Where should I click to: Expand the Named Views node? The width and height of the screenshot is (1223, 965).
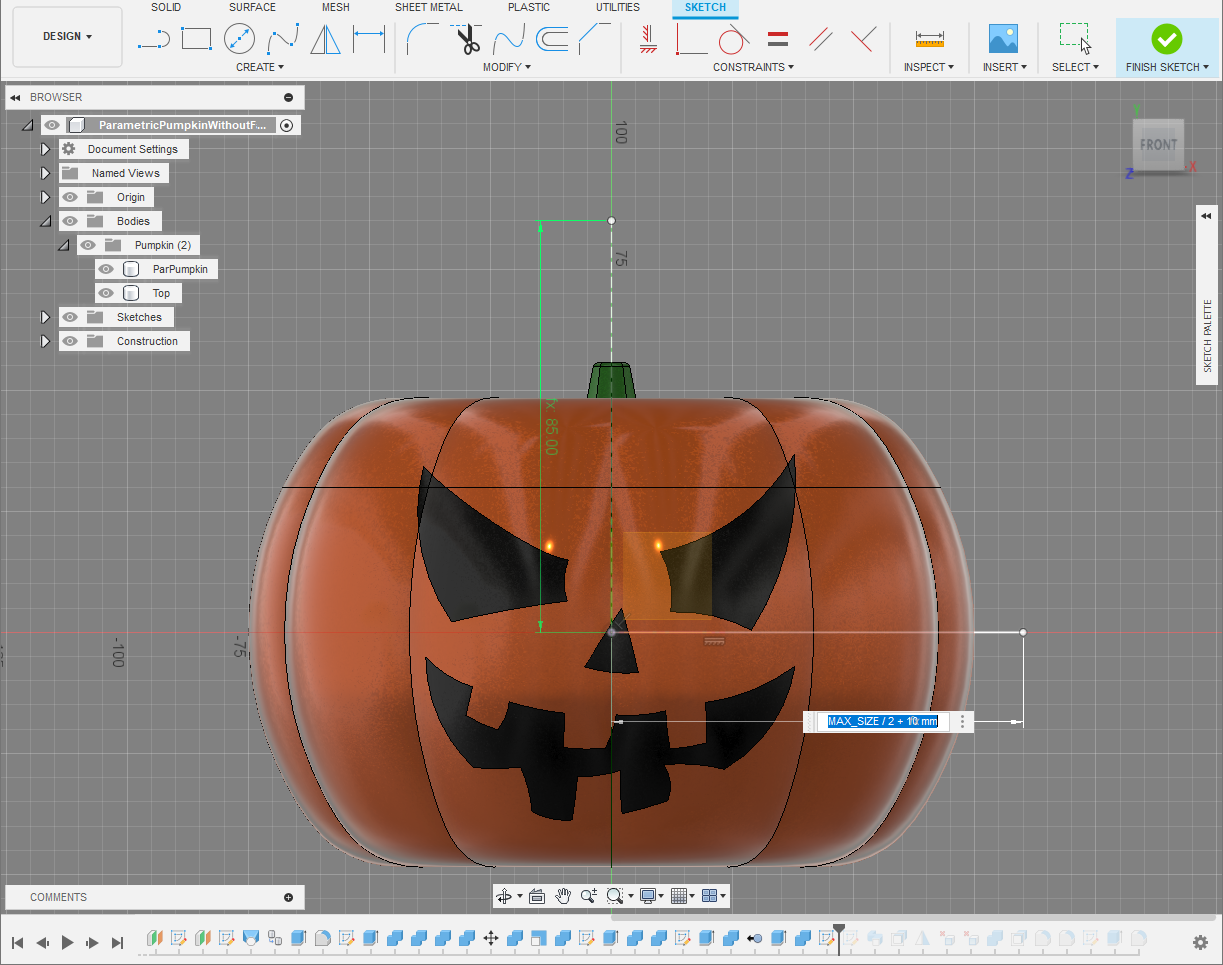click(45, 173)
